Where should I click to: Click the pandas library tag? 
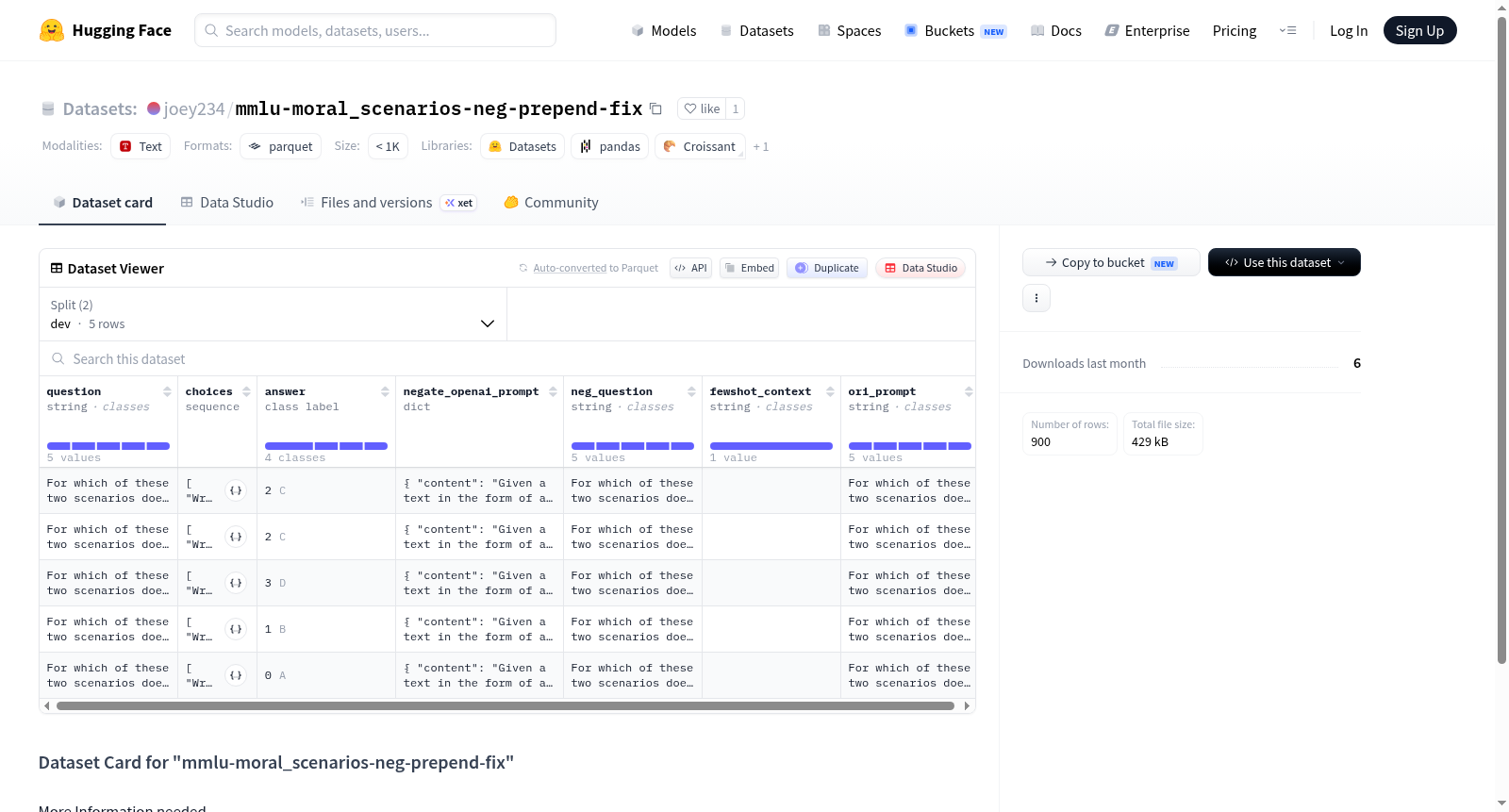[609, 146]
